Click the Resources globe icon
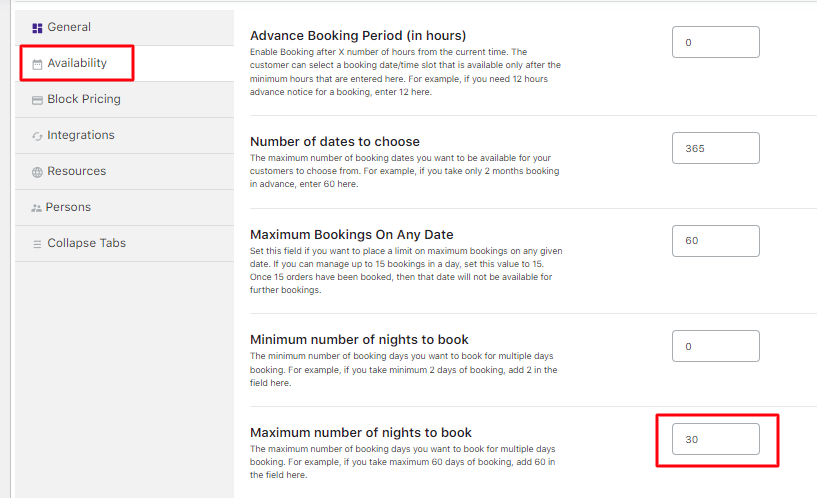The height and width of the screenshot is (498, 817). [x=37, y=172]
